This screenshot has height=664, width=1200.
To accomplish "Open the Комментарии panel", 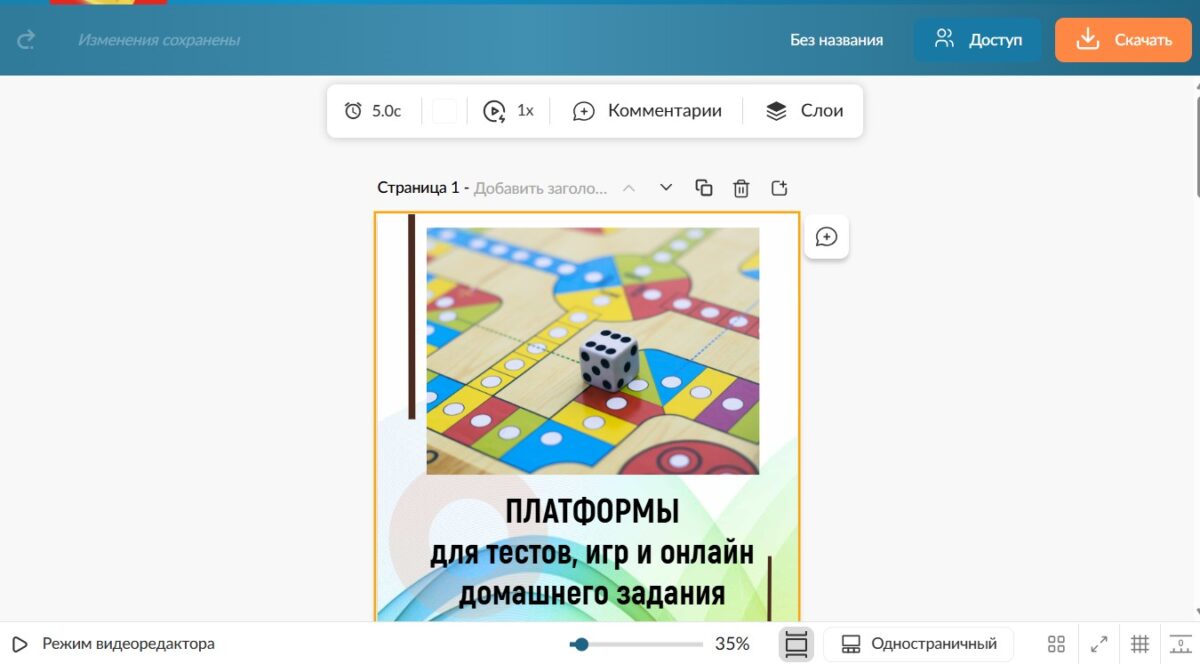I will (647, 111).
